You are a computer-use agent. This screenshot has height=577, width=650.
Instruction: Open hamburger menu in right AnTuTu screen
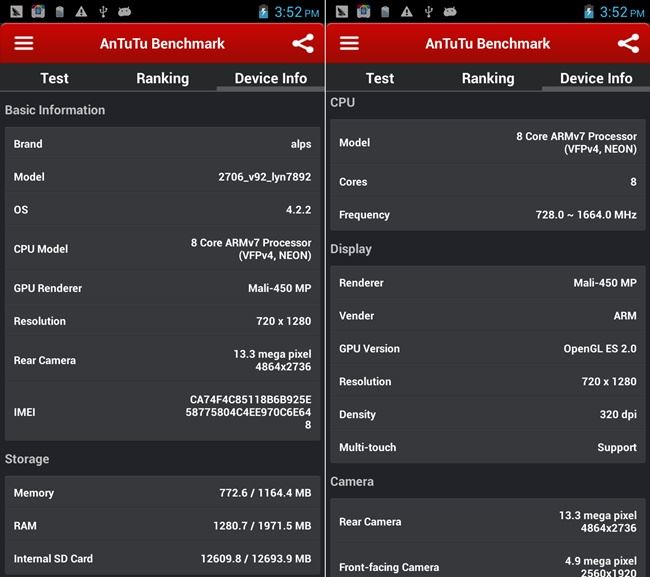[x=349, y=43]
